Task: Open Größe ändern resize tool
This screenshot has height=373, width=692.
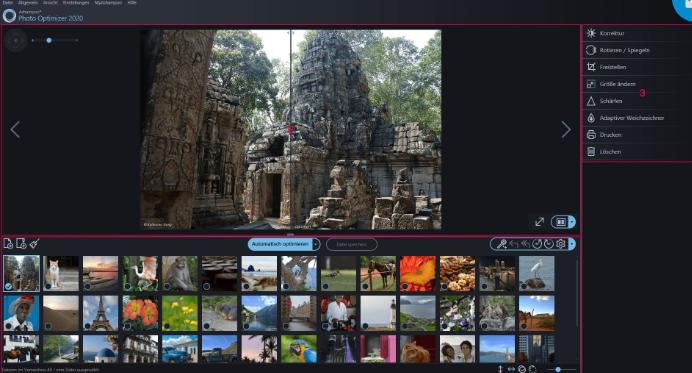Action: (x=637, y=84)
